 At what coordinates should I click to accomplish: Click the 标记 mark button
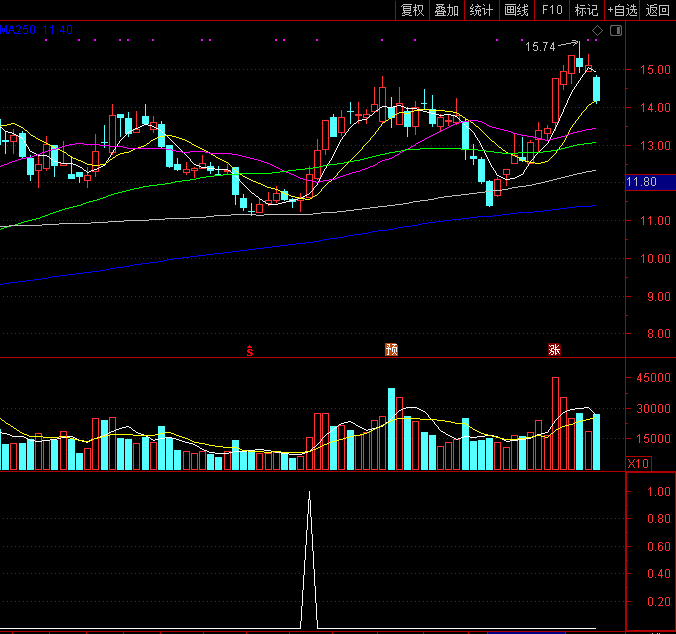pyautogui.click(x=587, y=10)
